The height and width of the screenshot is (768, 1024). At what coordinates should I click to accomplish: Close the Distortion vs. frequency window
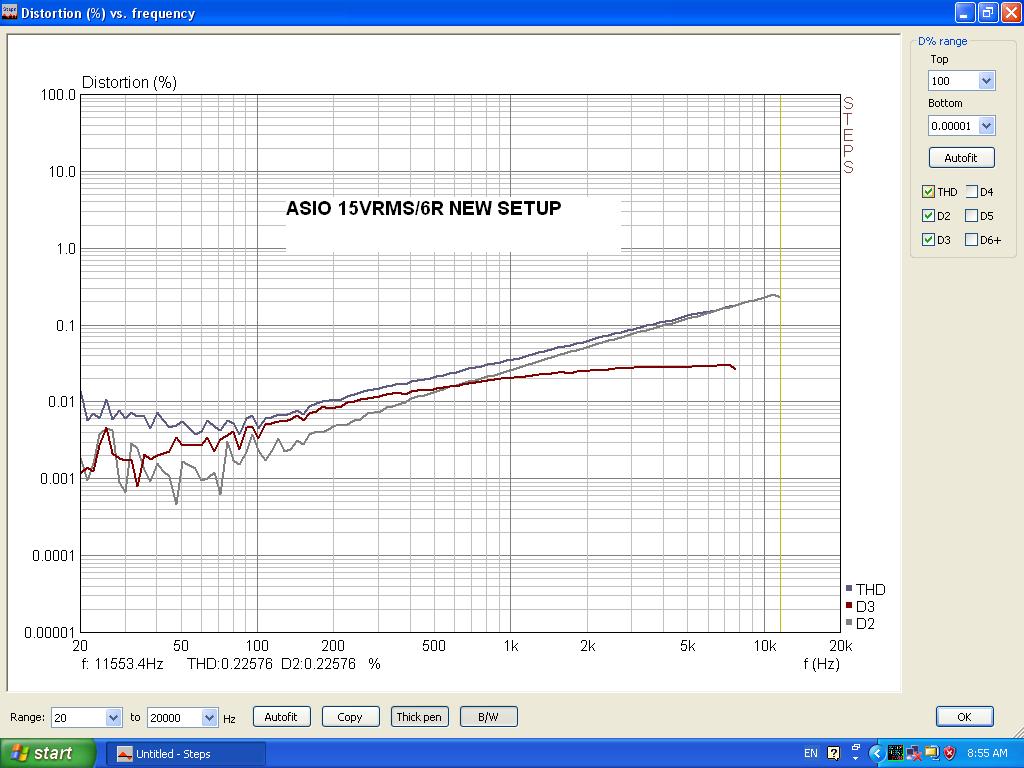tap(1011, 12)
